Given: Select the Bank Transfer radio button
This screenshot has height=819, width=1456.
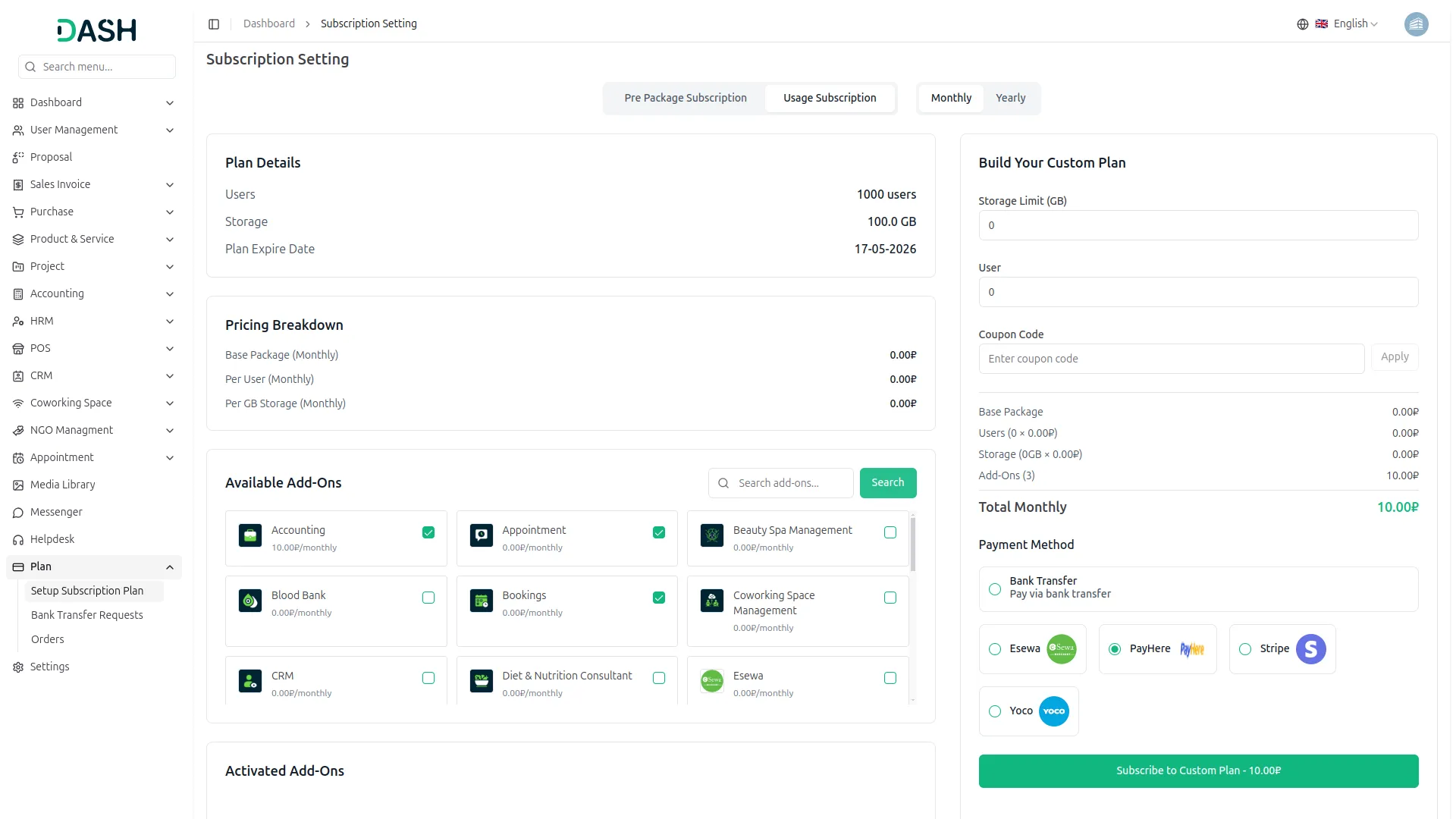Looking at the screenshot, I should 995,589.
